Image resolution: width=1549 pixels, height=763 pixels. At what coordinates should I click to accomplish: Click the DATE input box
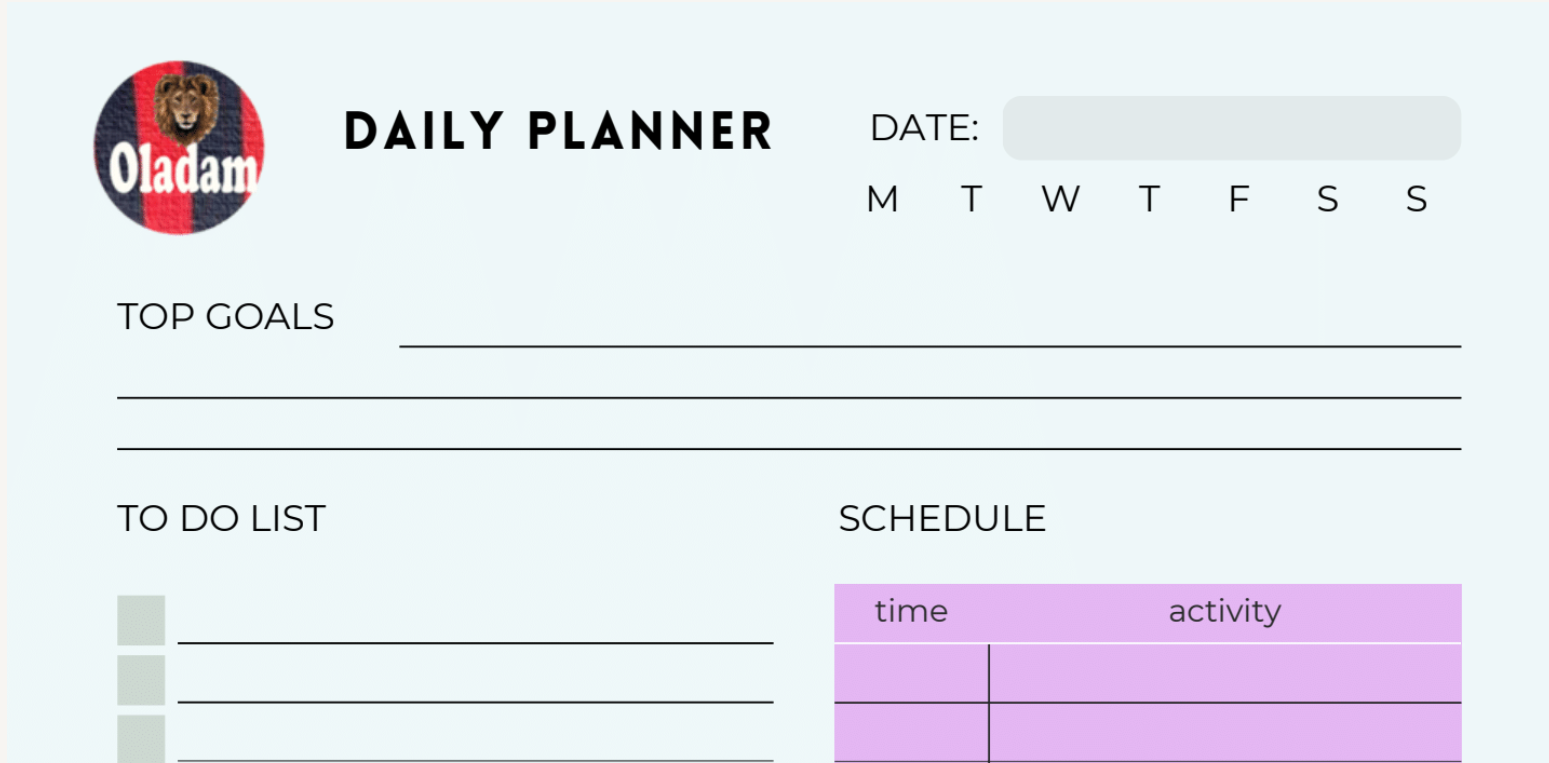(1231, 128)
